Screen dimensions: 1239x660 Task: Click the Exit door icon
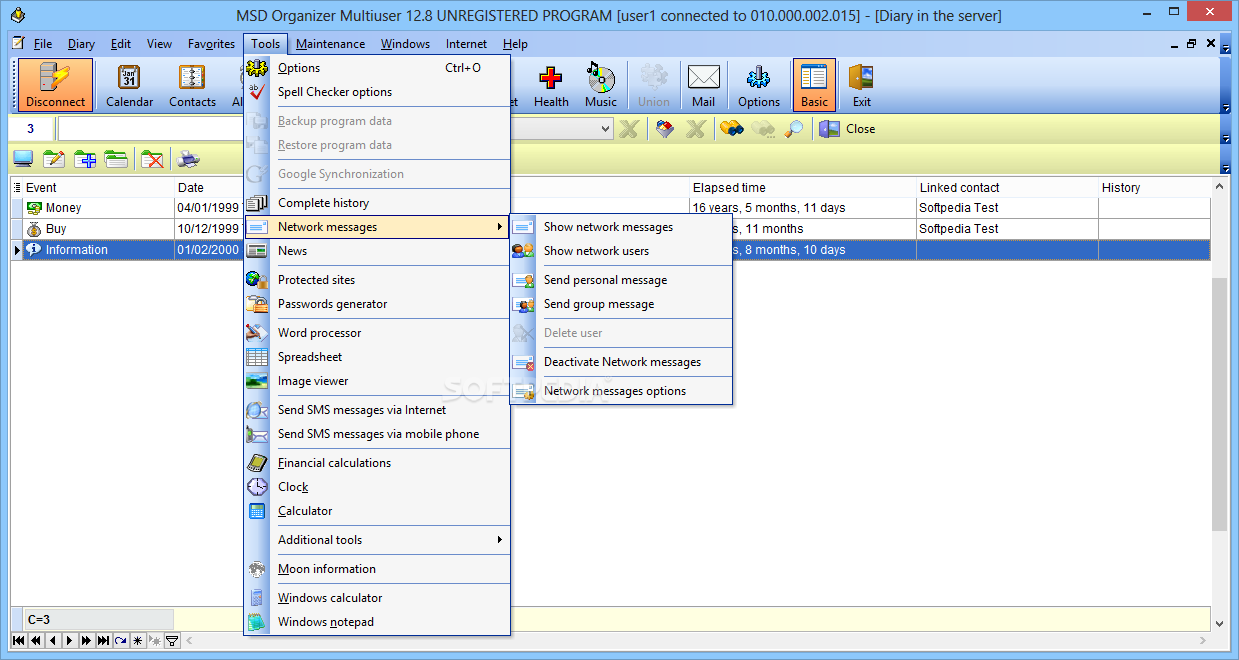click(861, 85)
